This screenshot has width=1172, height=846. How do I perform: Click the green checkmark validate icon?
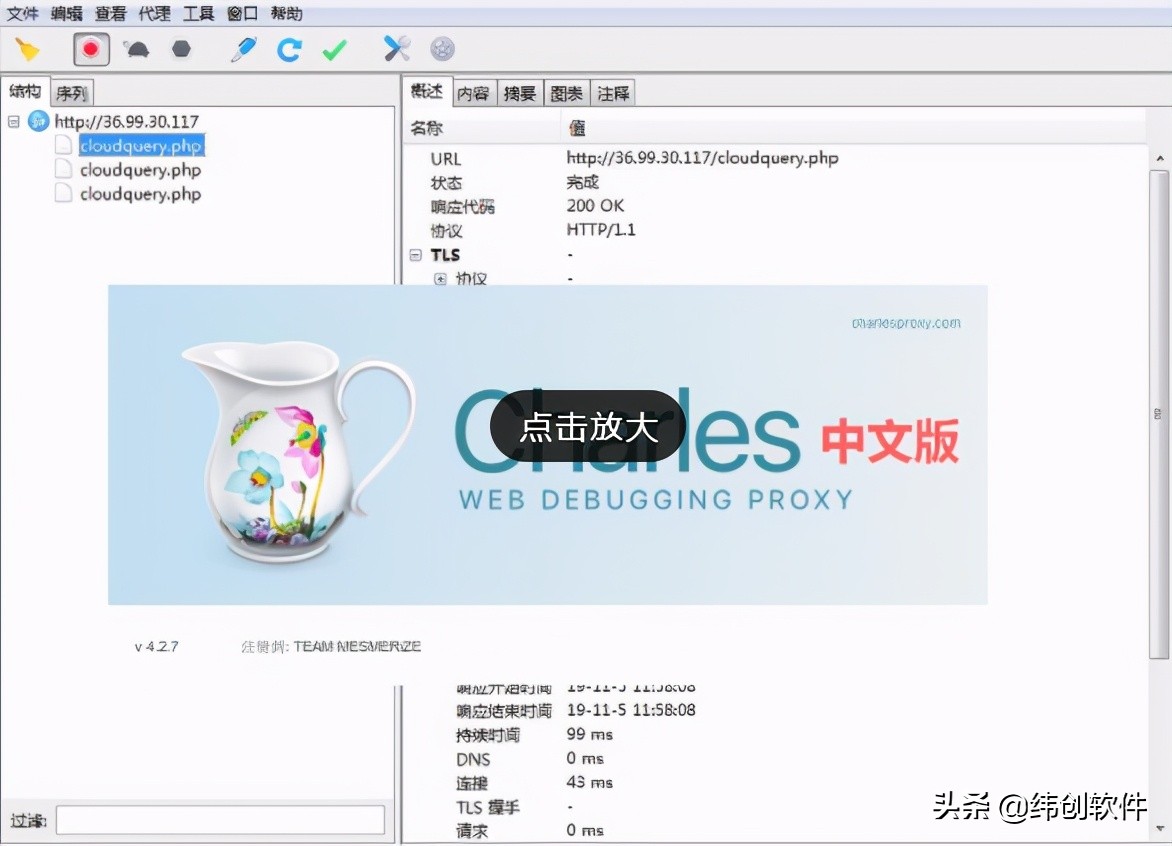tap(335, 48)
